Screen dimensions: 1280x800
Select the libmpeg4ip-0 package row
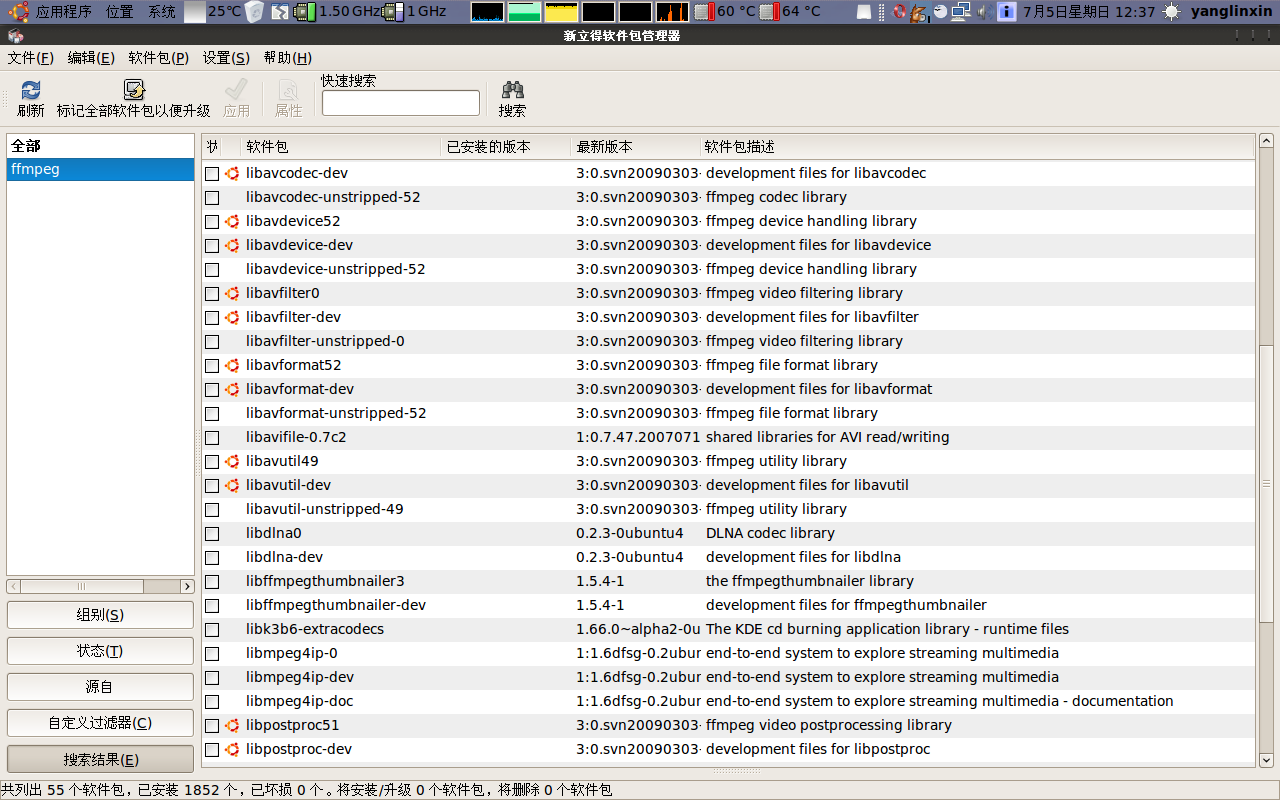728,653
